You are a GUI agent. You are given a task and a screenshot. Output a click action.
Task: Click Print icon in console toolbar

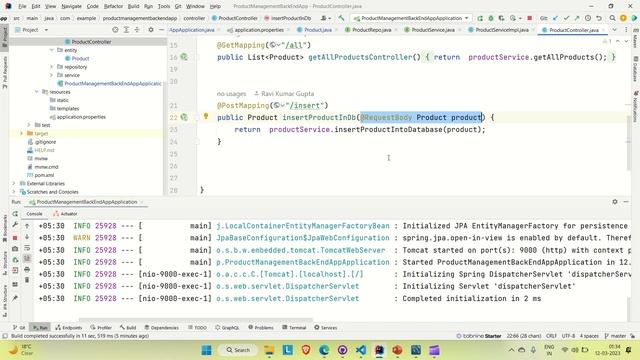pyautogui.click(x=27, y=269)
